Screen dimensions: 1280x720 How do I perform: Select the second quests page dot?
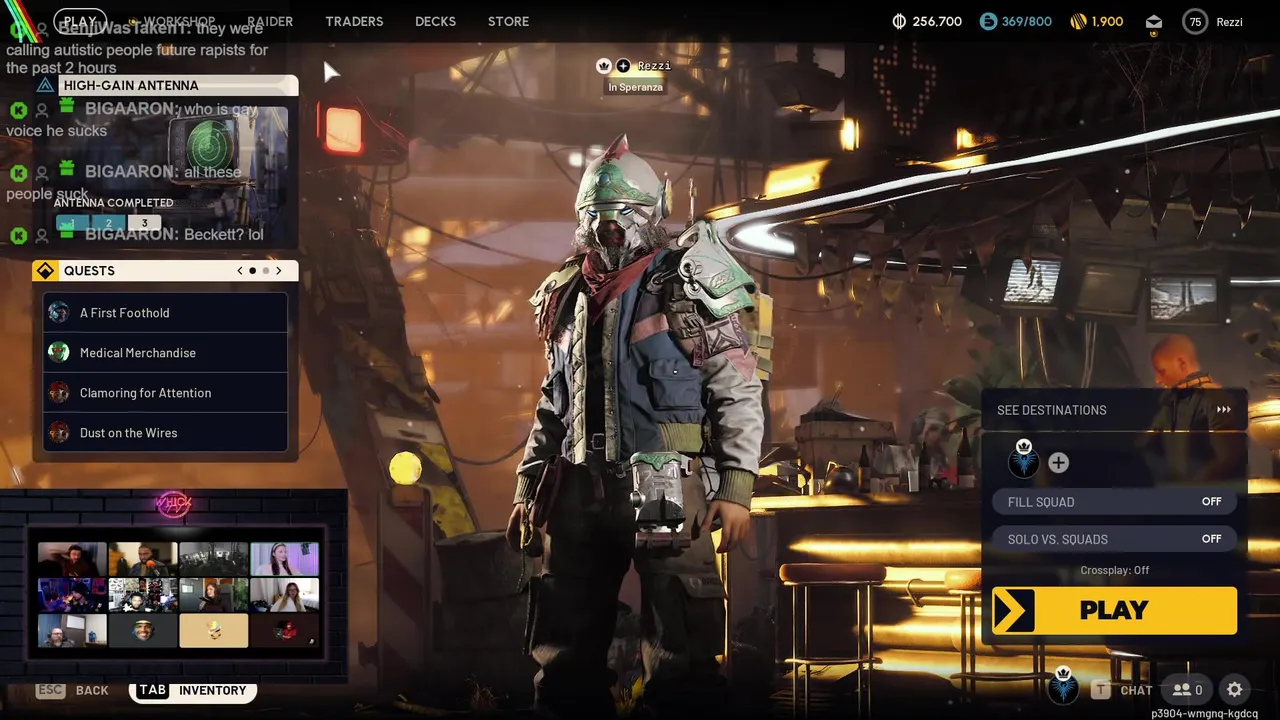pos(265,271)
